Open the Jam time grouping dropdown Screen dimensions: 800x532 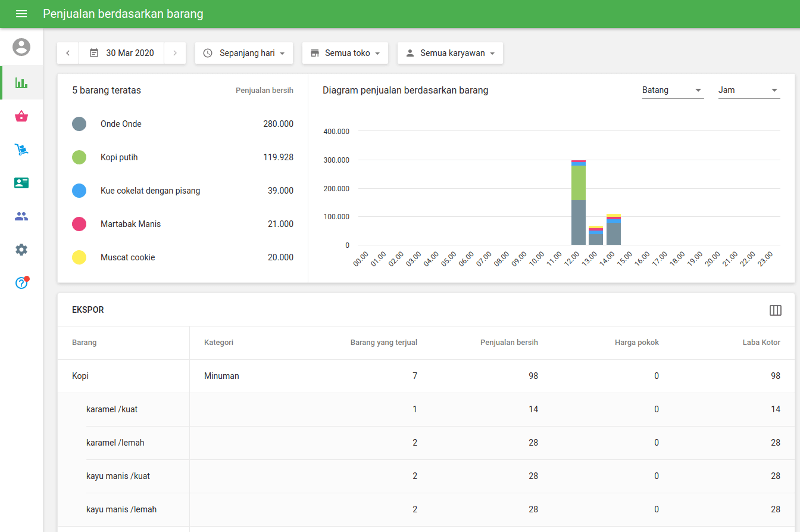(748, 90)
